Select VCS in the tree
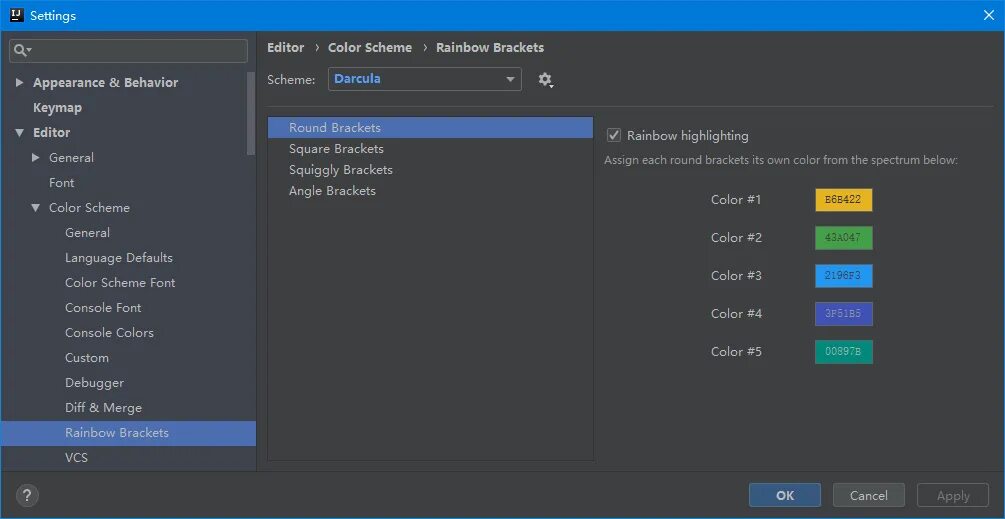Viewport: 1005px width, 519px height. (x=76, y=457)
